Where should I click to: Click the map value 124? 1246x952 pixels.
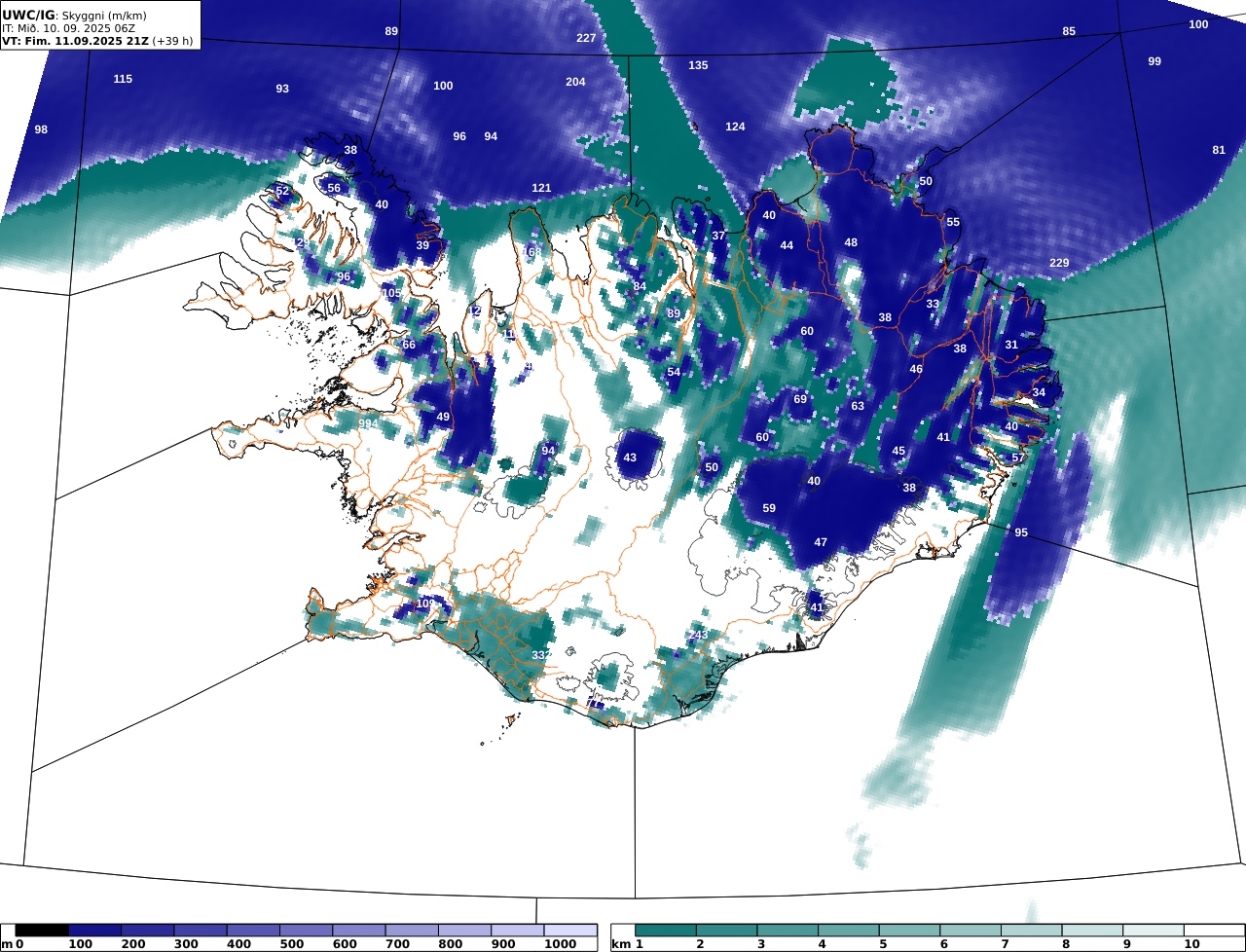pyautogui.click(x=735, y=127)
